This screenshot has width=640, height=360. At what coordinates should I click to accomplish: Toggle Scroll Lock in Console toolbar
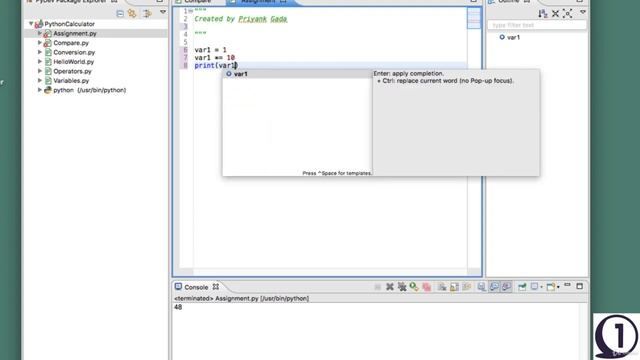pos(454,287)
